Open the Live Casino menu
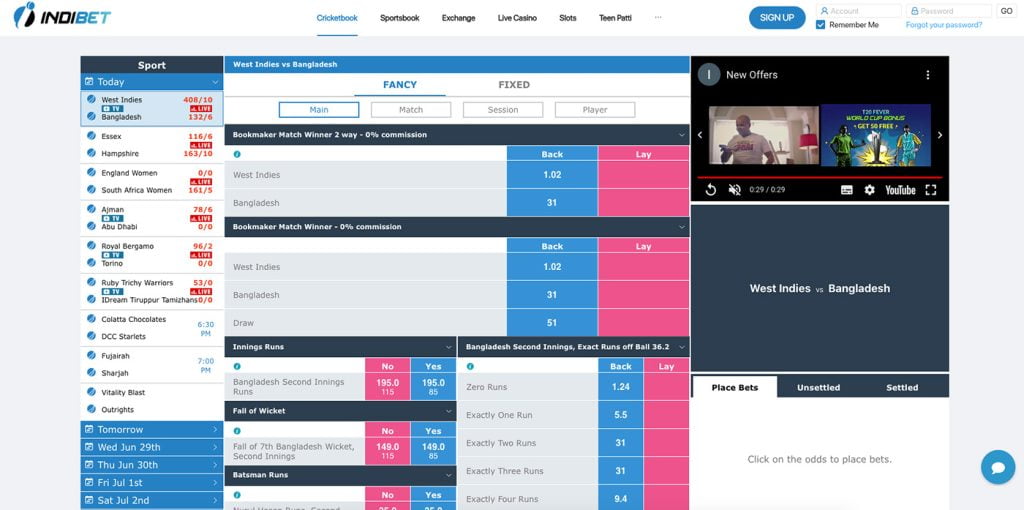Image resolution: width=1024 pixels, height=510 pixels. click(x=517, y=18)
